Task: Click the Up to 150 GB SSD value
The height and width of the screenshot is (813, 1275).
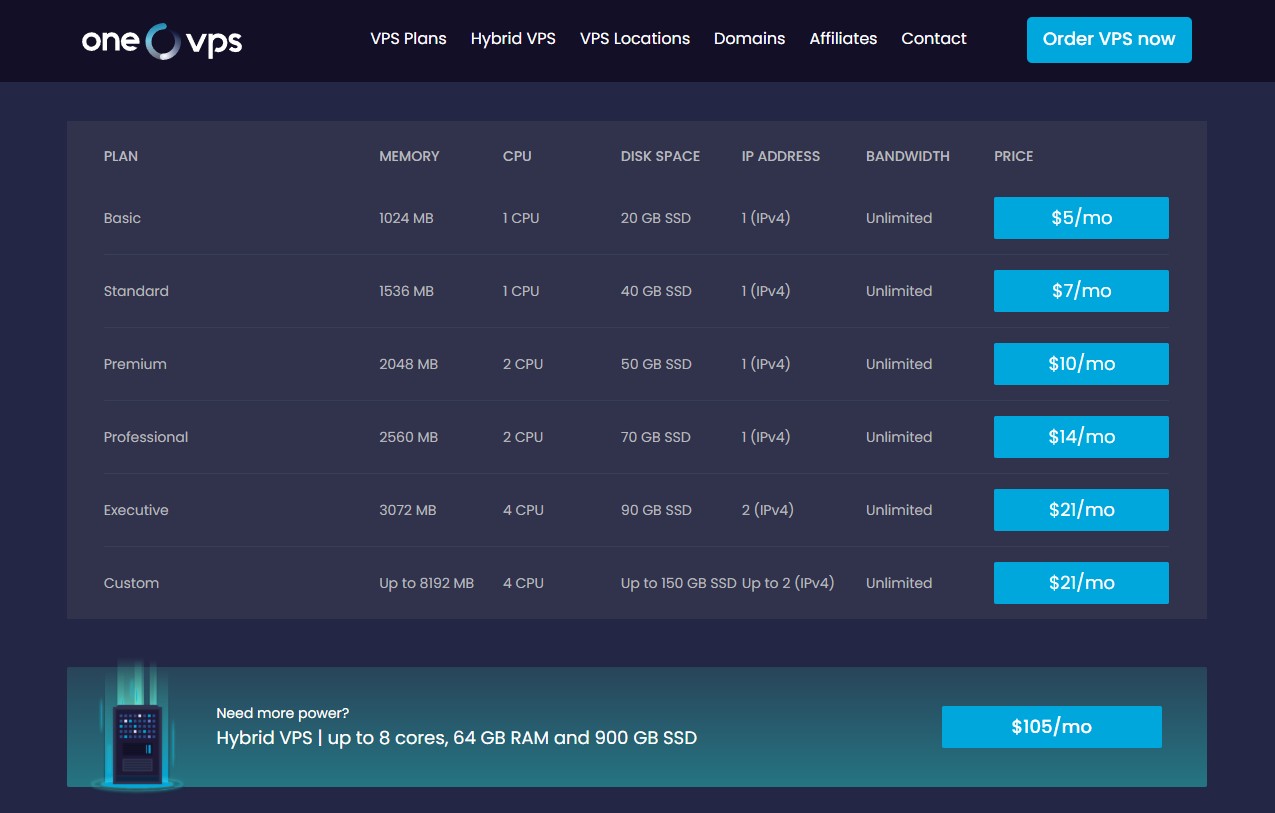Action: 679,583
